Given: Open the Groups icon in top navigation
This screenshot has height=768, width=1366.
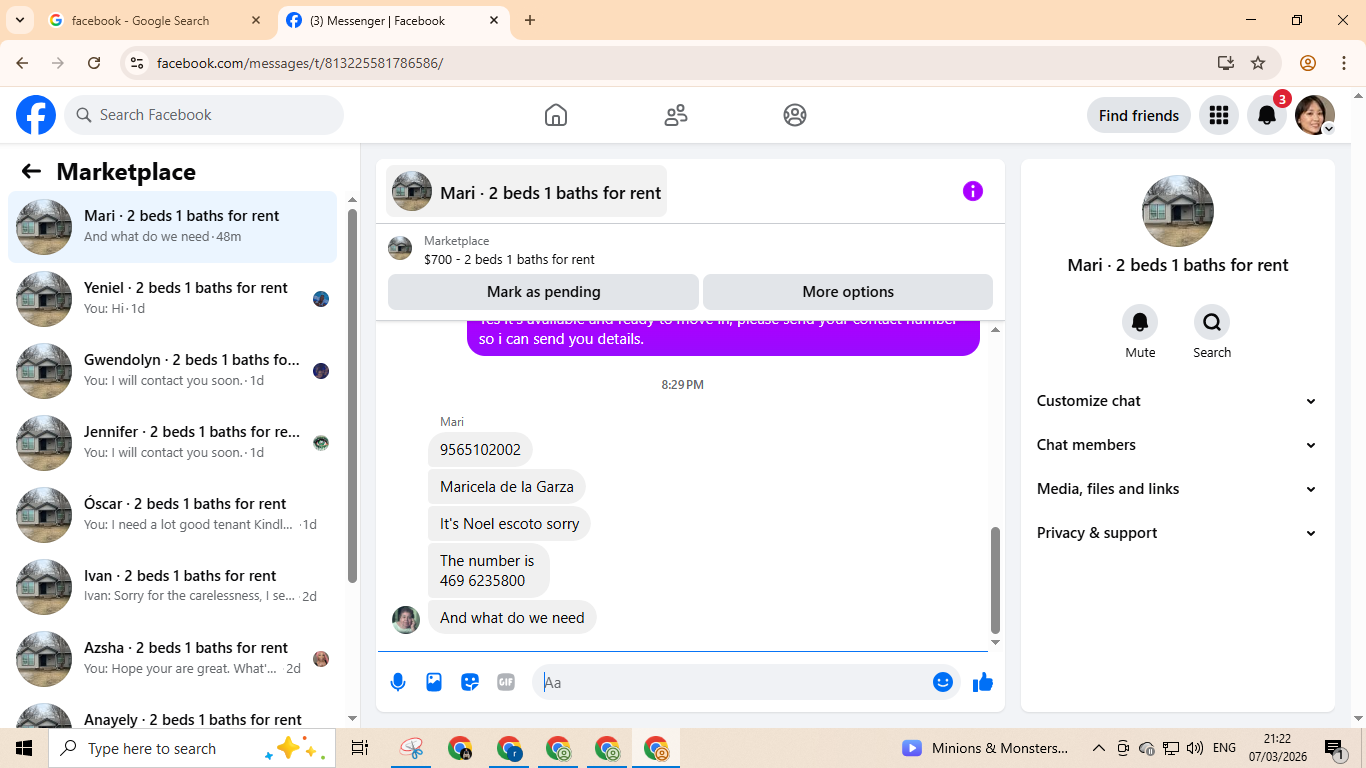Looking at the screenshot, I should 795,115.
